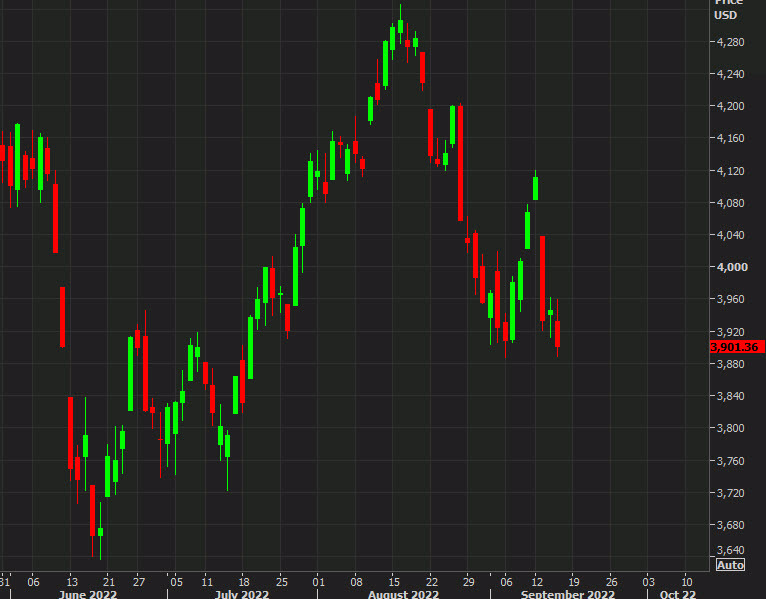Click date tick 25 in July

pos(282,582)
